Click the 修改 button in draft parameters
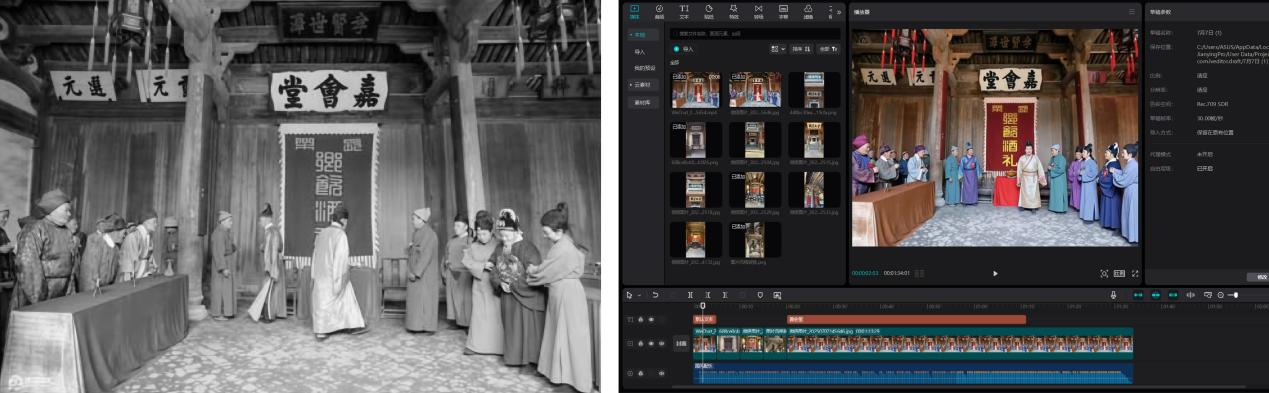1269x393 pixels. 1258,277
